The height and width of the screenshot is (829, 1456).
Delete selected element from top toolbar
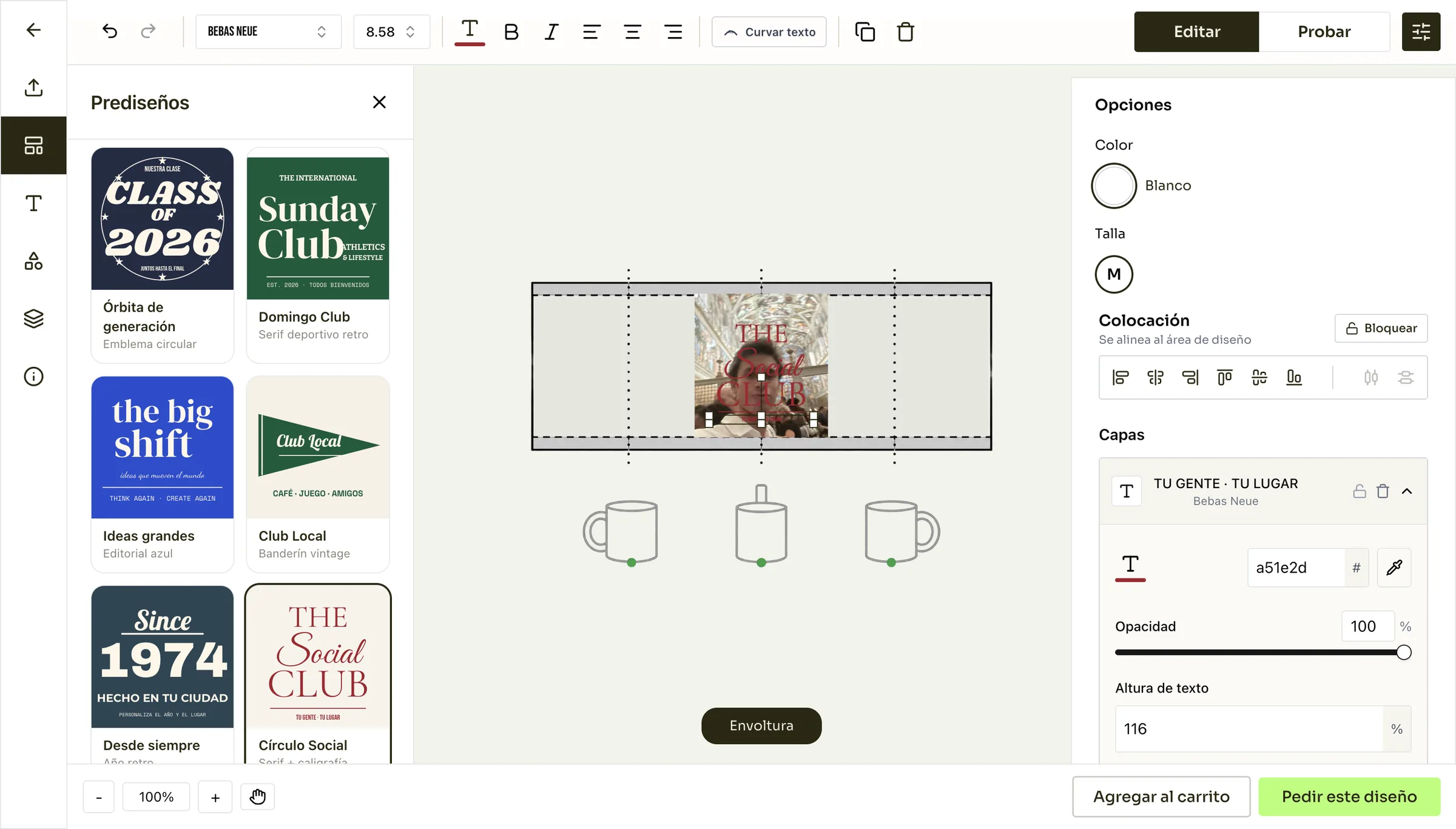[905, 32]
